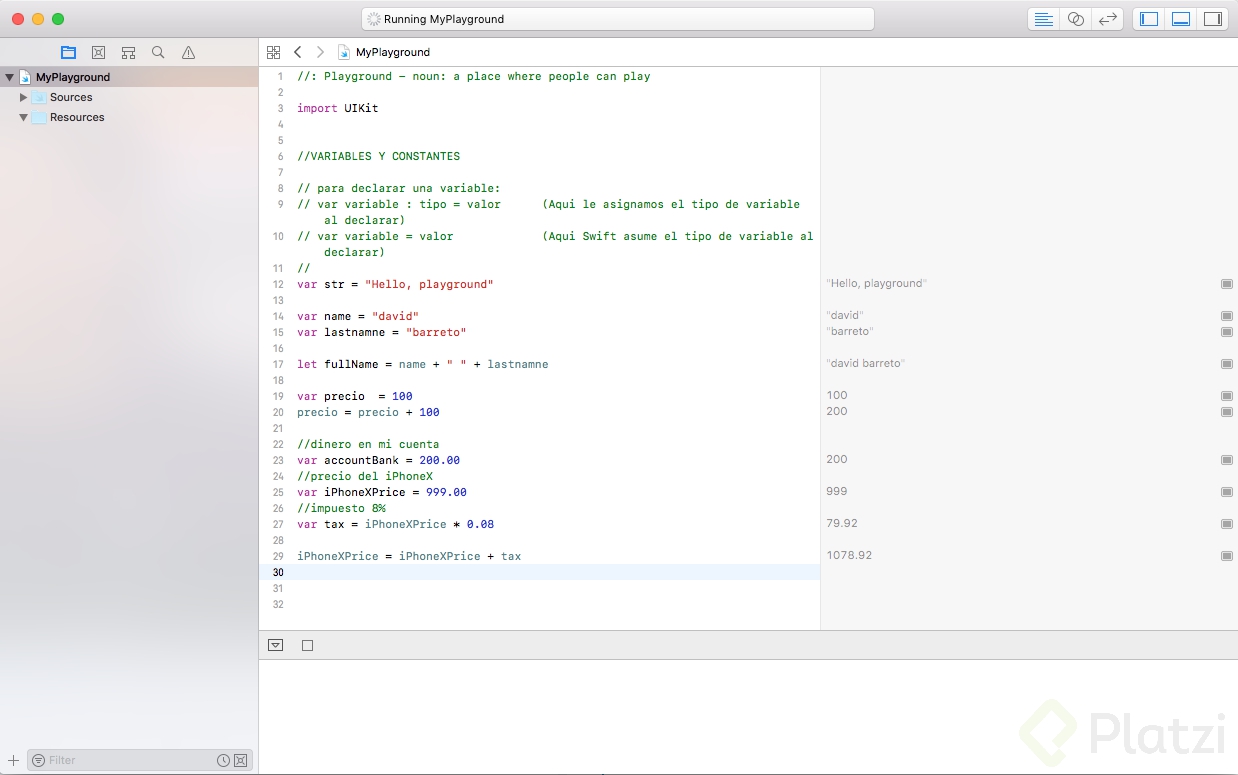This screenshot has height=775, width=1238.
Task: Toggle the Debug area panel
Action: coord(1180,19)
